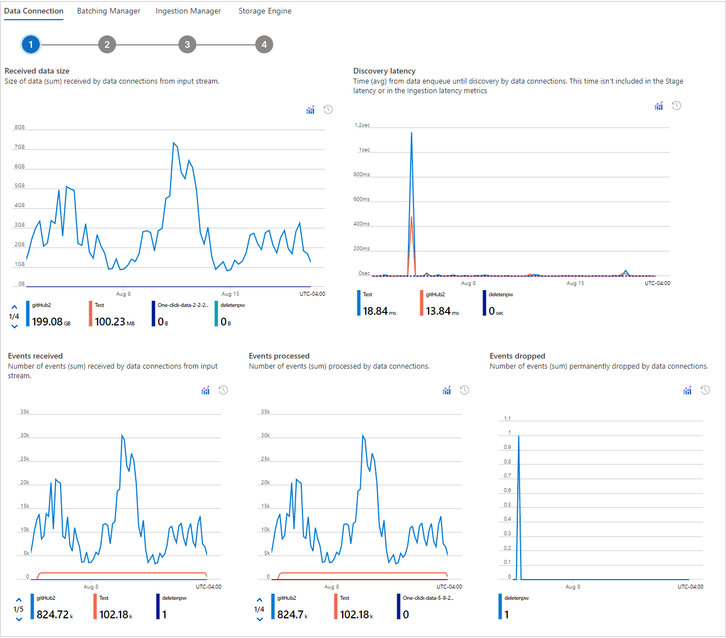
Task: Open metrics chart icon for Received data size
Action: point(310,110)
